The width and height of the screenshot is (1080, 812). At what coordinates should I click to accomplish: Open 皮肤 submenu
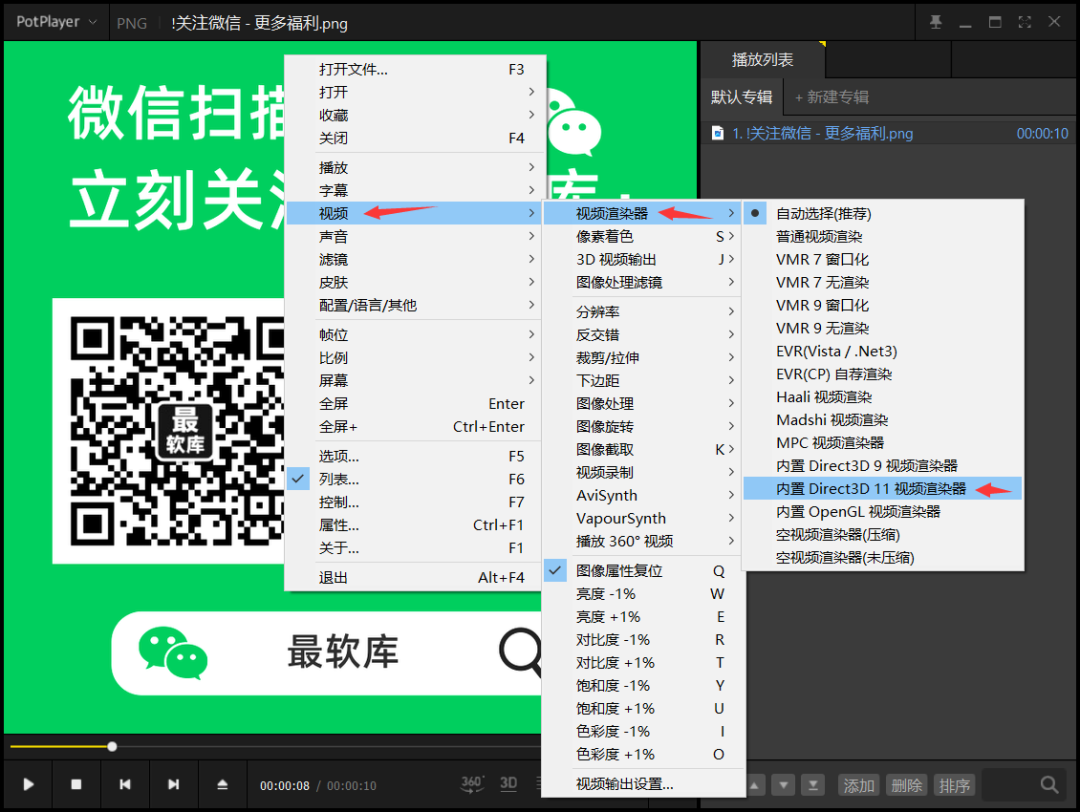[415, 282]
